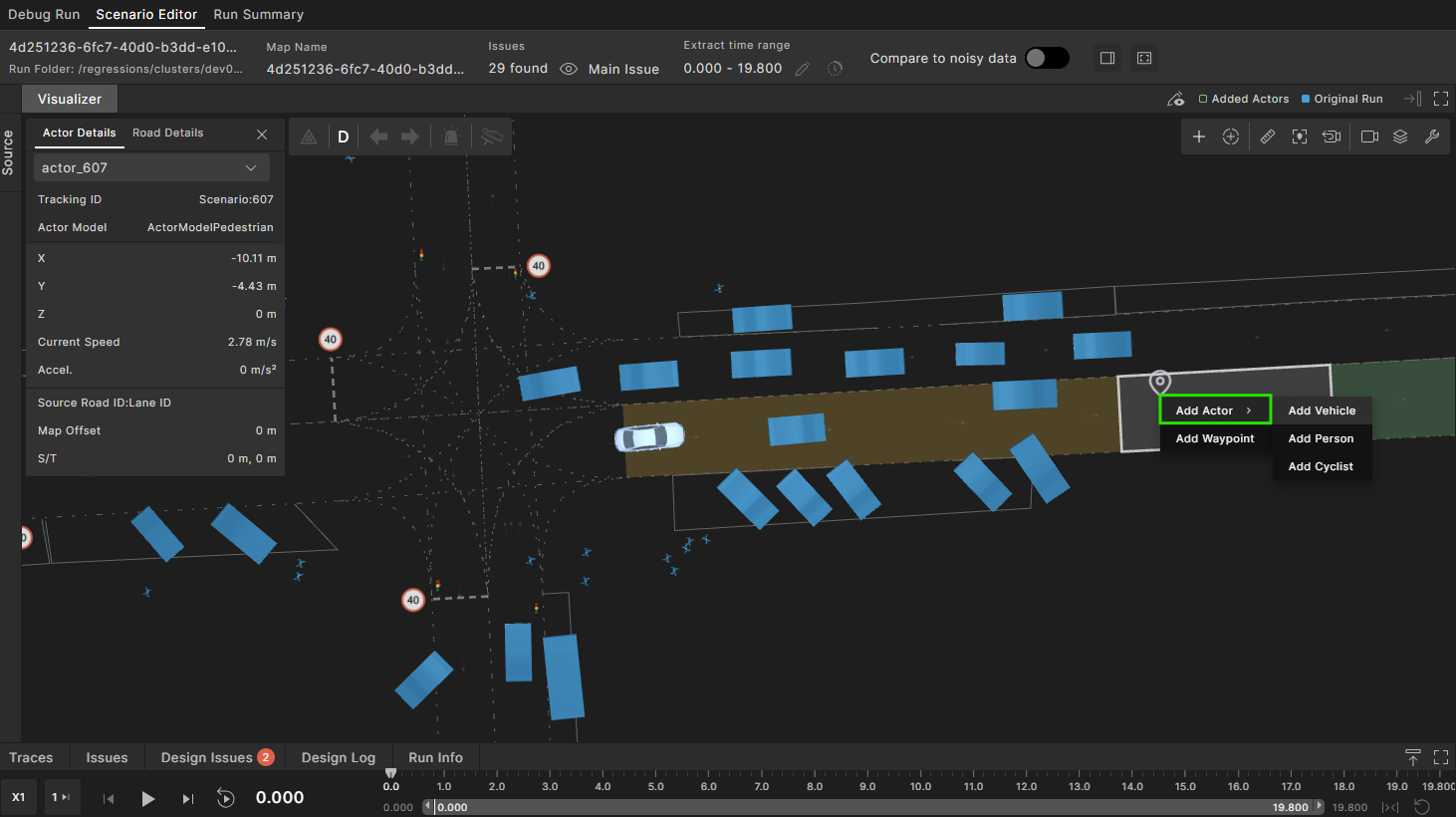Click the emergency siren light icon
This screenshot has height=817, width=1456.
point(451,136)
